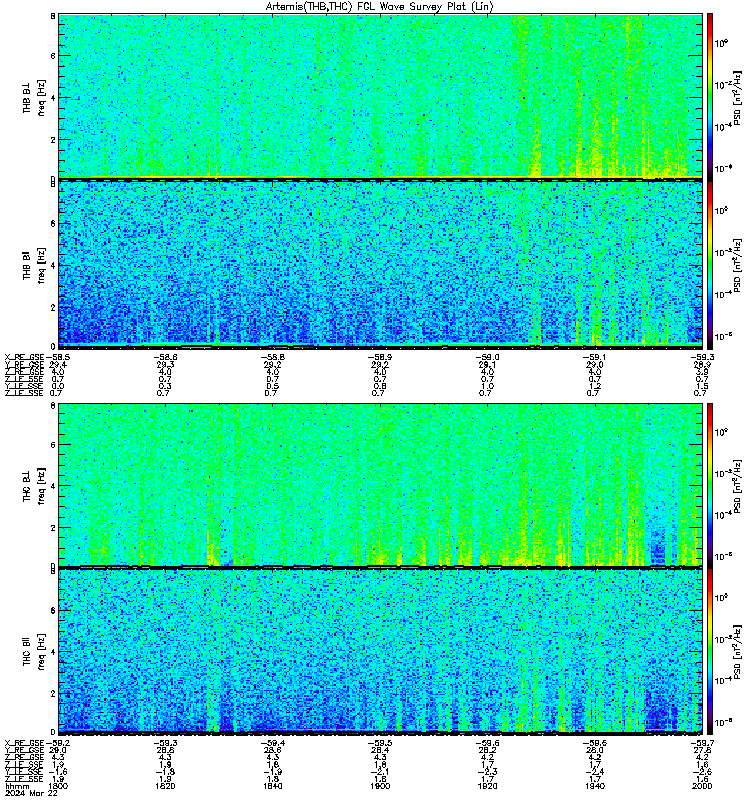Image resolution: width=750 pixels, height=800 pixels.
Task: Click the X_RE_GSE value -58.9
Action: 380,358
